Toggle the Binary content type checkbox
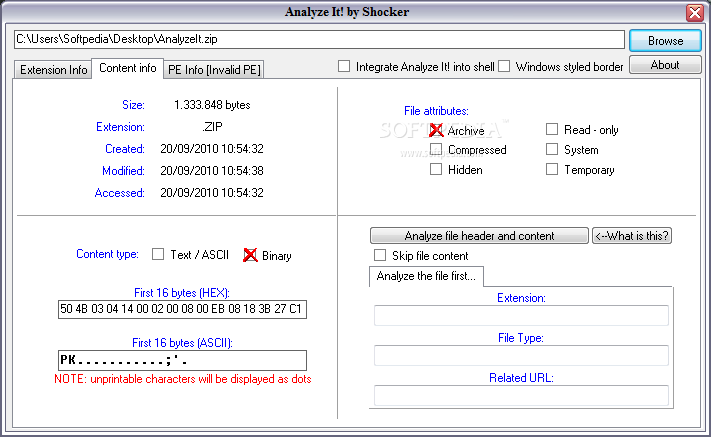 click(x=250, y=255)
